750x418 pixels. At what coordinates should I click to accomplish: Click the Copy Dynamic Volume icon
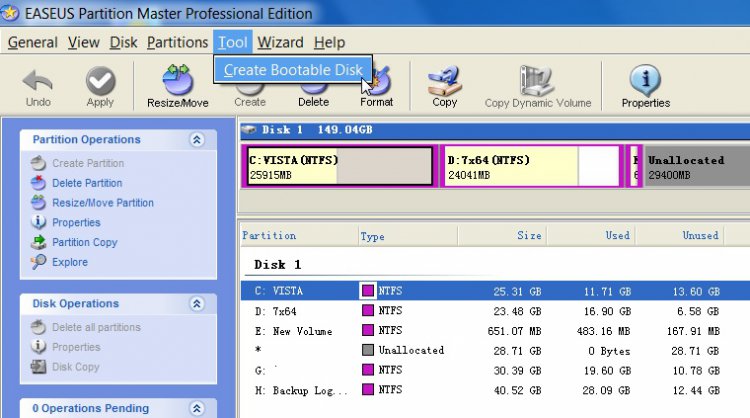537,80
